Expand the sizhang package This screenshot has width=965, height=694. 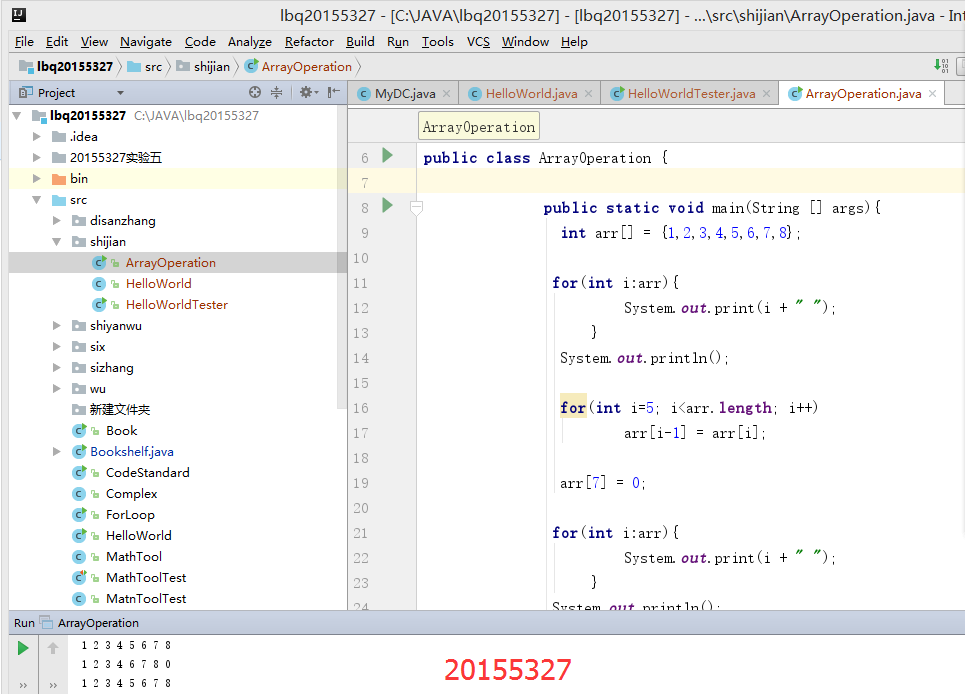[x=57, y=367]
